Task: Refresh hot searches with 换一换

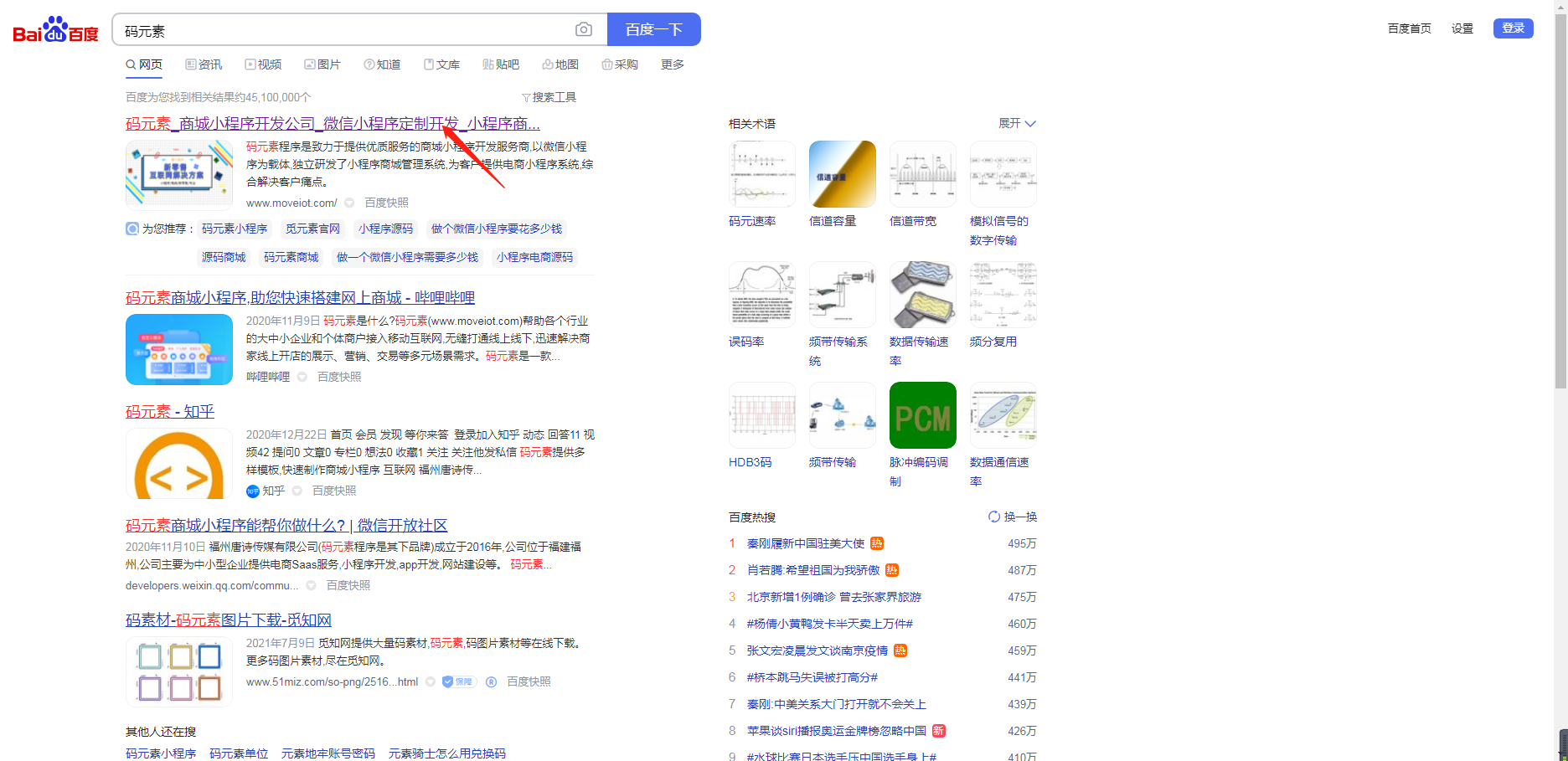Action: coord(1013,517)
